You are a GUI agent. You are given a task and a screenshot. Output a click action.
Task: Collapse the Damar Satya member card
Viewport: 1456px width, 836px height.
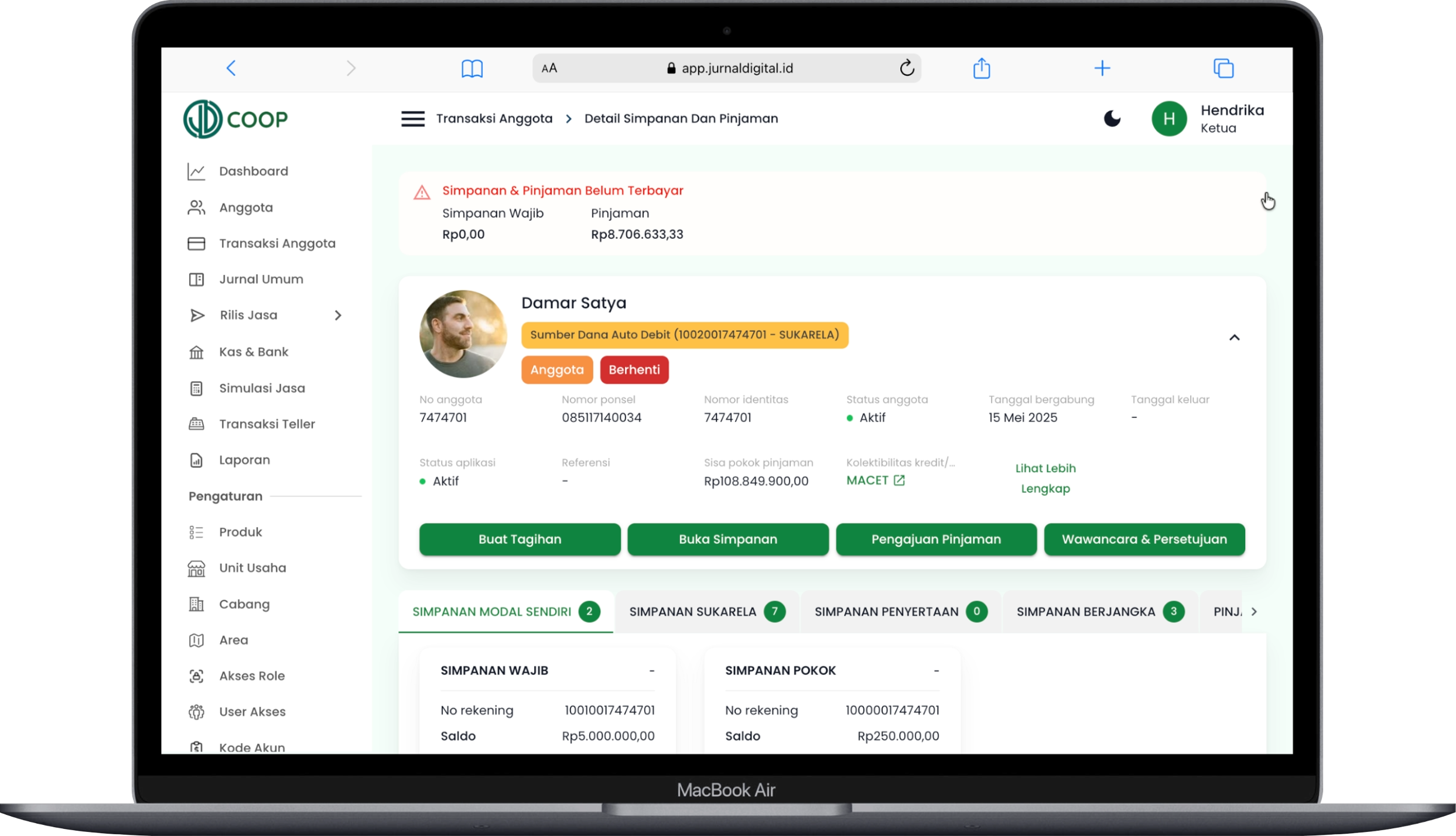[1234, 338]
